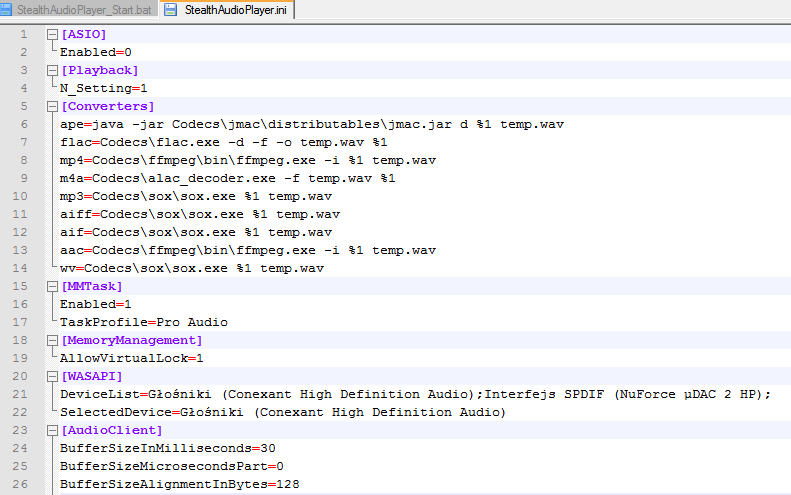Click the mp4=Codecs\ffmpeg line
The height and width of the screenshot is (495, 791).
[x=248, y=160]
